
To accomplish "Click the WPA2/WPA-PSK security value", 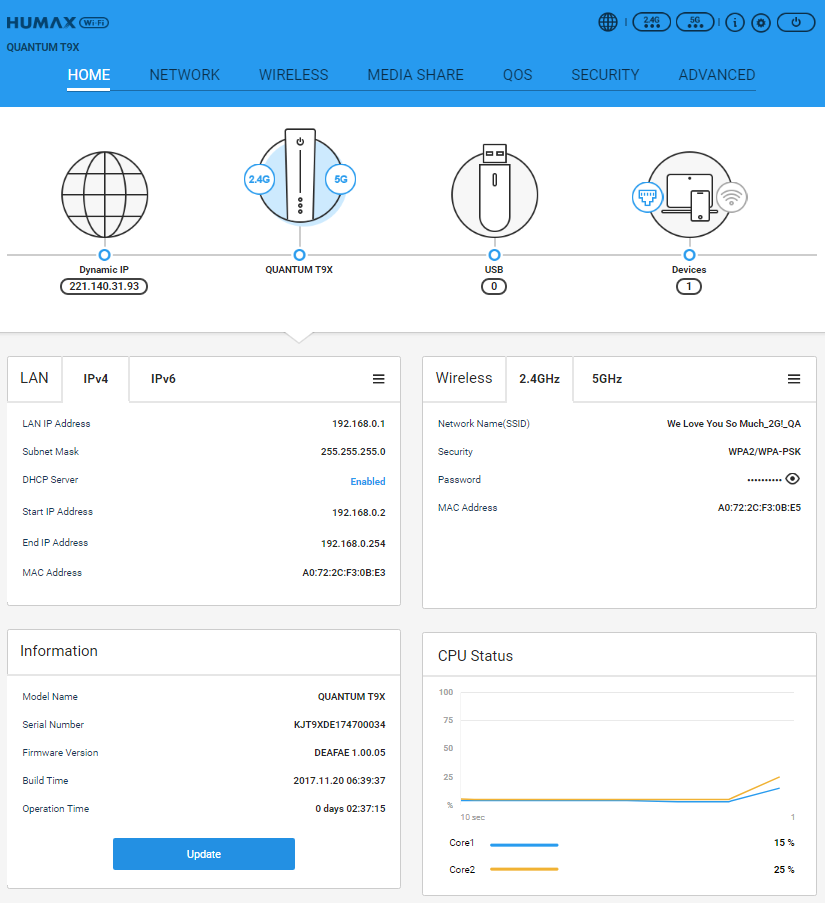I will coord(765,452).
